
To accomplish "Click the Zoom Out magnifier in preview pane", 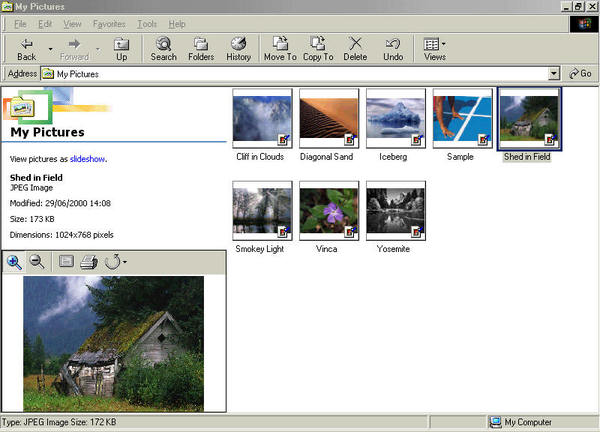I will 37,262.
